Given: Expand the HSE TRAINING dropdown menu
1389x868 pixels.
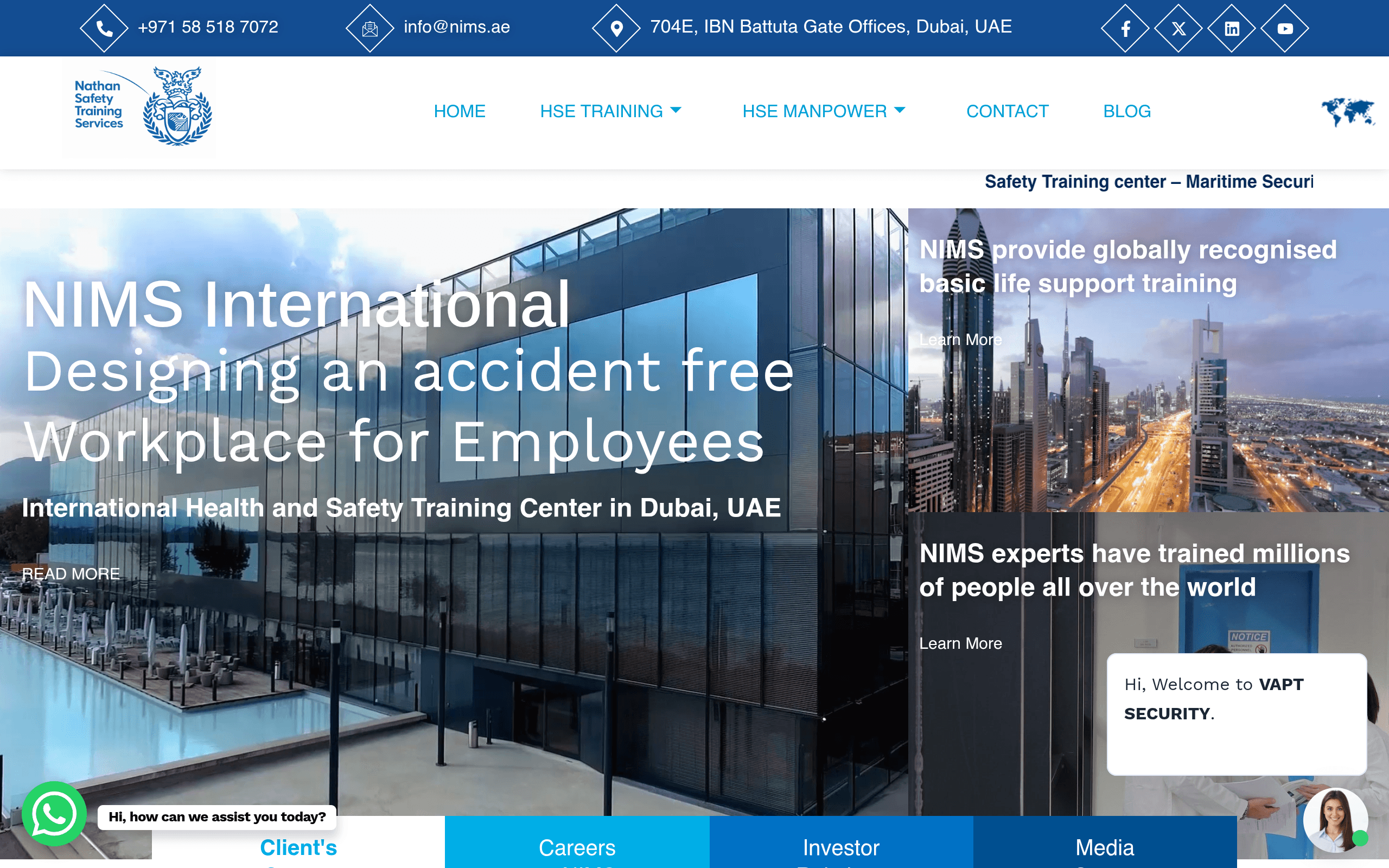Looking at the screenshot, I should pyautogui.click(x=611, y=111).
